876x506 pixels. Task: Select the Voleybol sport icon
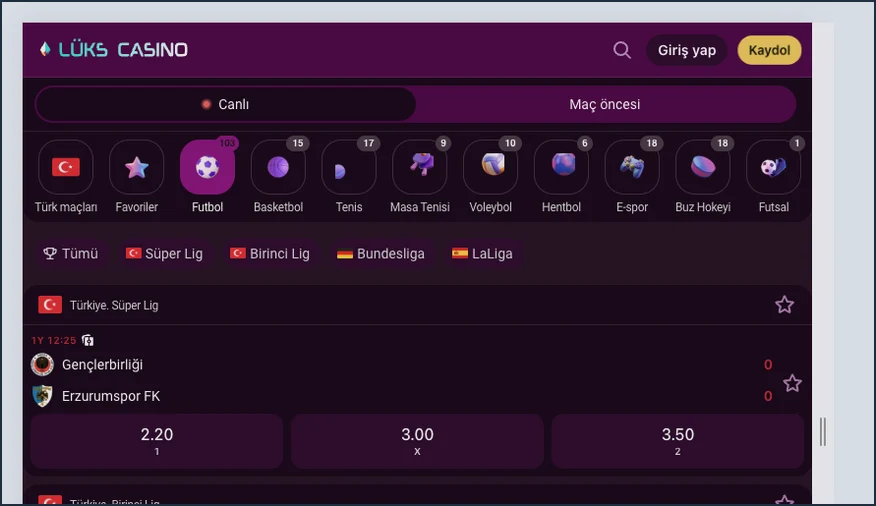(x=491, y=167)
